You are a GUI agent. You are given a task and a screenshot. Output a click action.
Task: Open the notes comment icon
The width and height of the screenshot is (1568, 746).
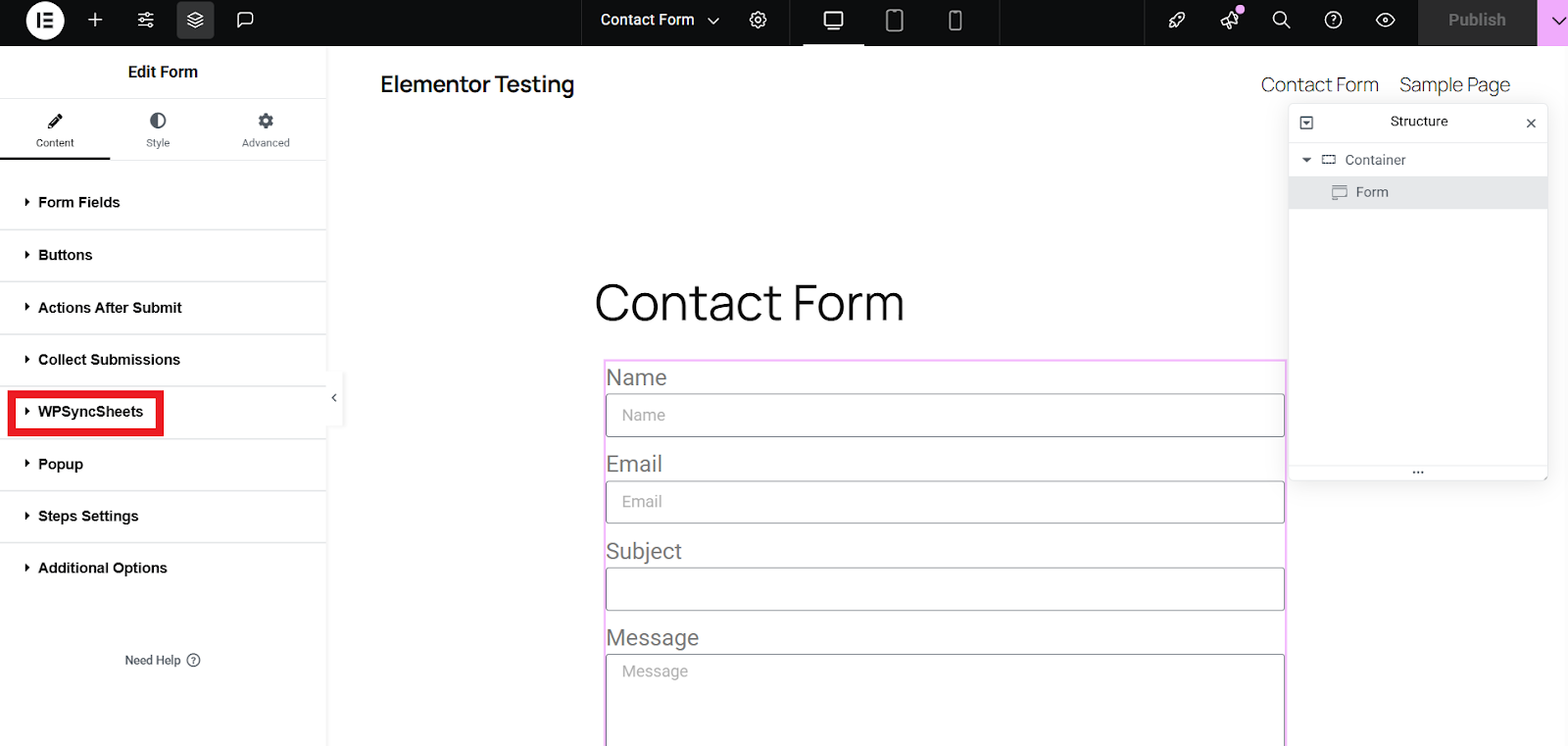click(x=245, y=20)
